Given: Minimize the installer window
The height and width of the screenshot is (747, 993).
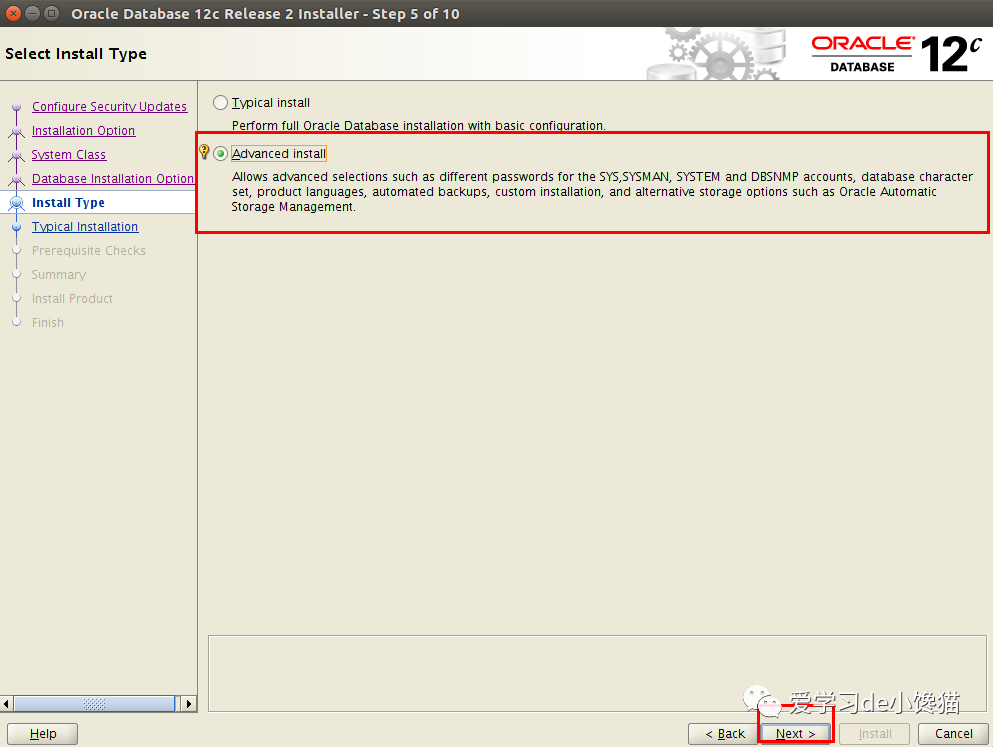Looking at the screenshot, I should click(x=33, y=13).
